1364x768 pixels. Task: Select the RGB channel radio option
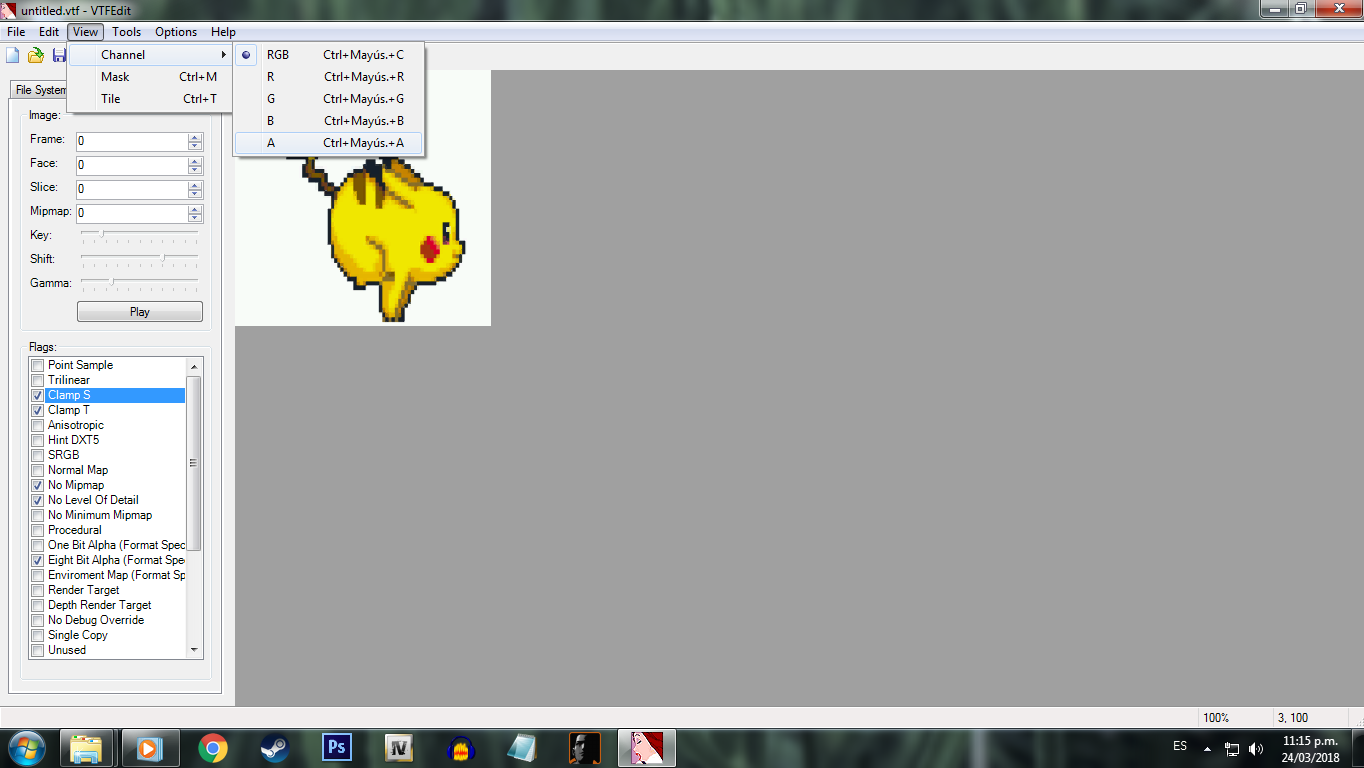click(329, 55)
